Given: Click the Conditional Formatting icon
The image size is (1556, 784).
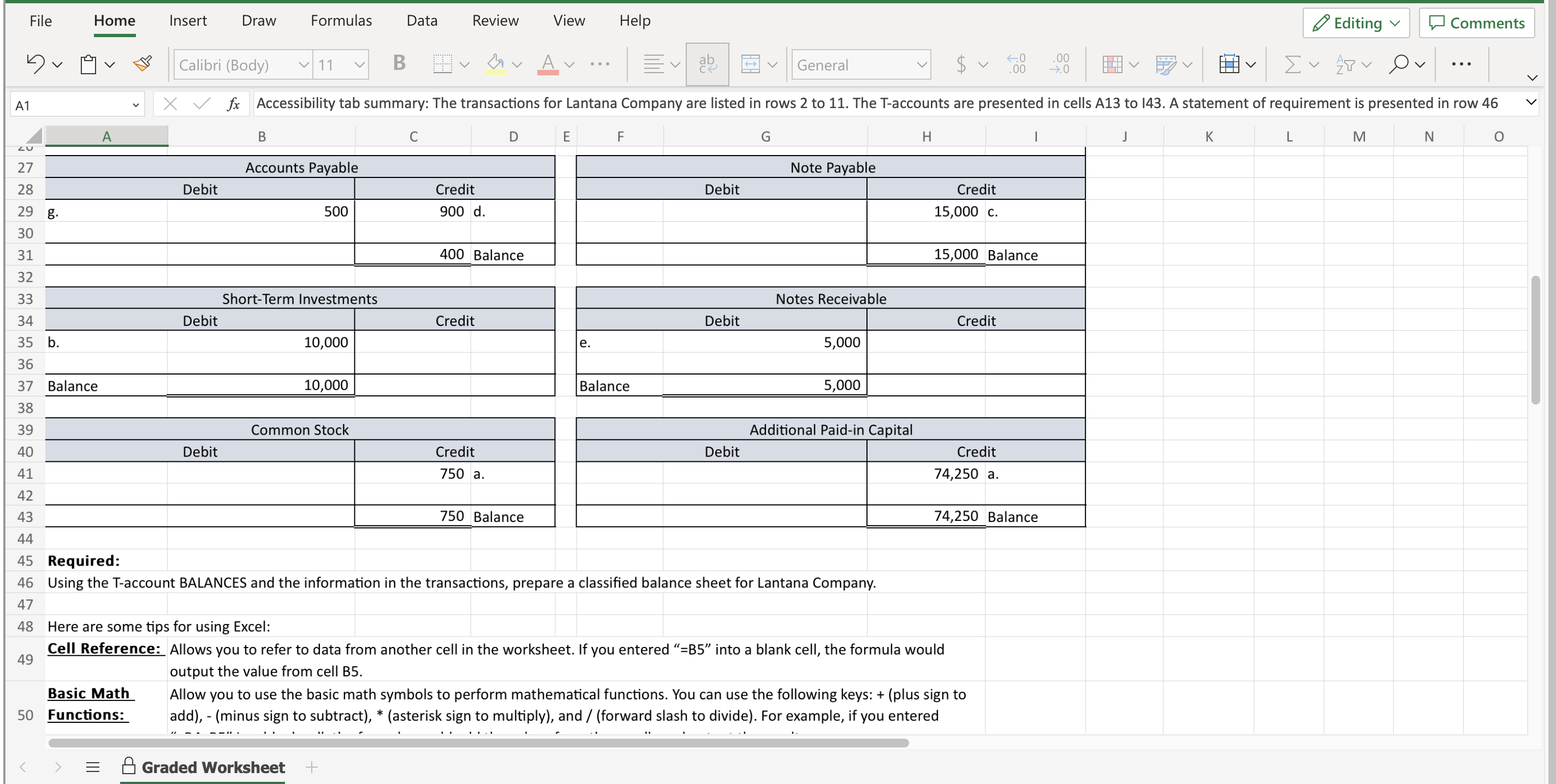Looking at the screenshot, I should tap(1112, 64).
